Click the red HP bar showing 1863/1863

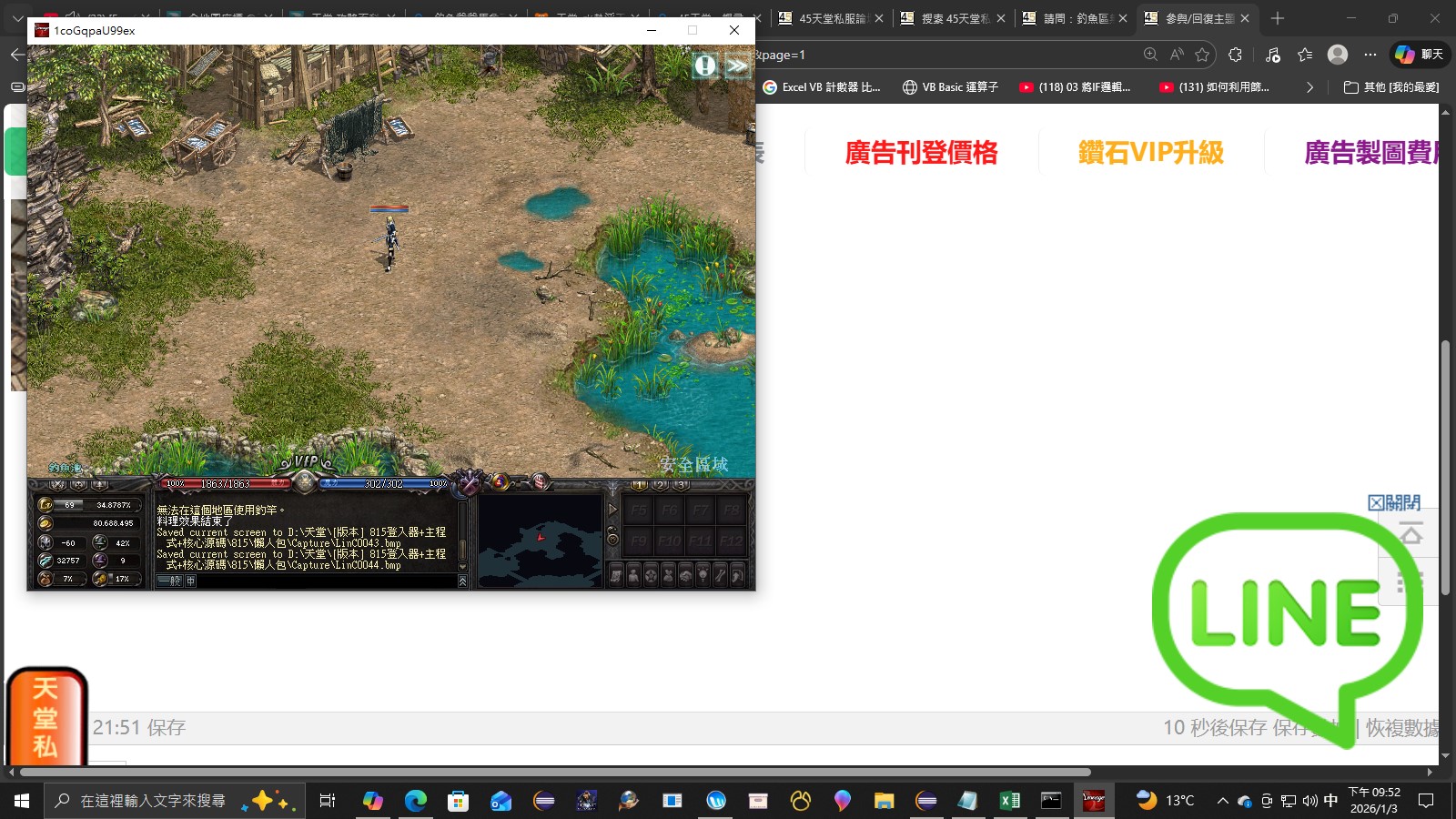point(225,483)
